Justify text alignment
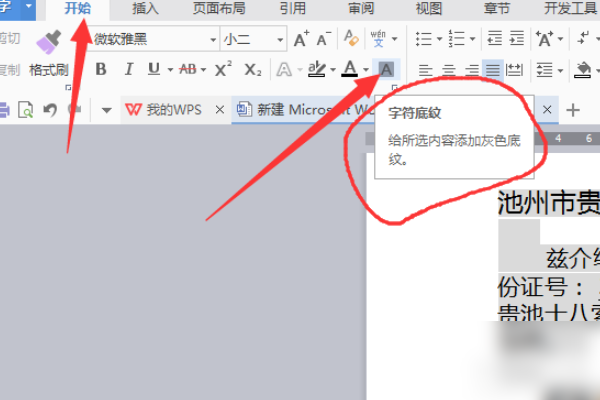The width and height of the screenshot is (600, 400). click(493, 70)
